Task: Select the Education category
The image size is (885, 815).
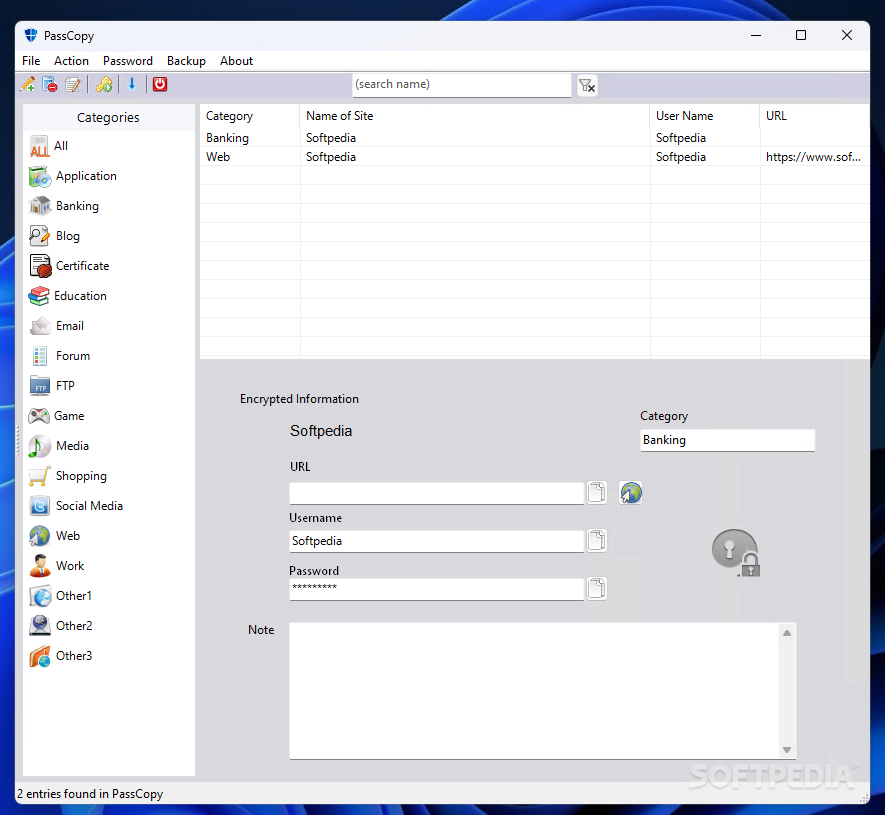Action: pyautogui.click(x=68, y=296)
